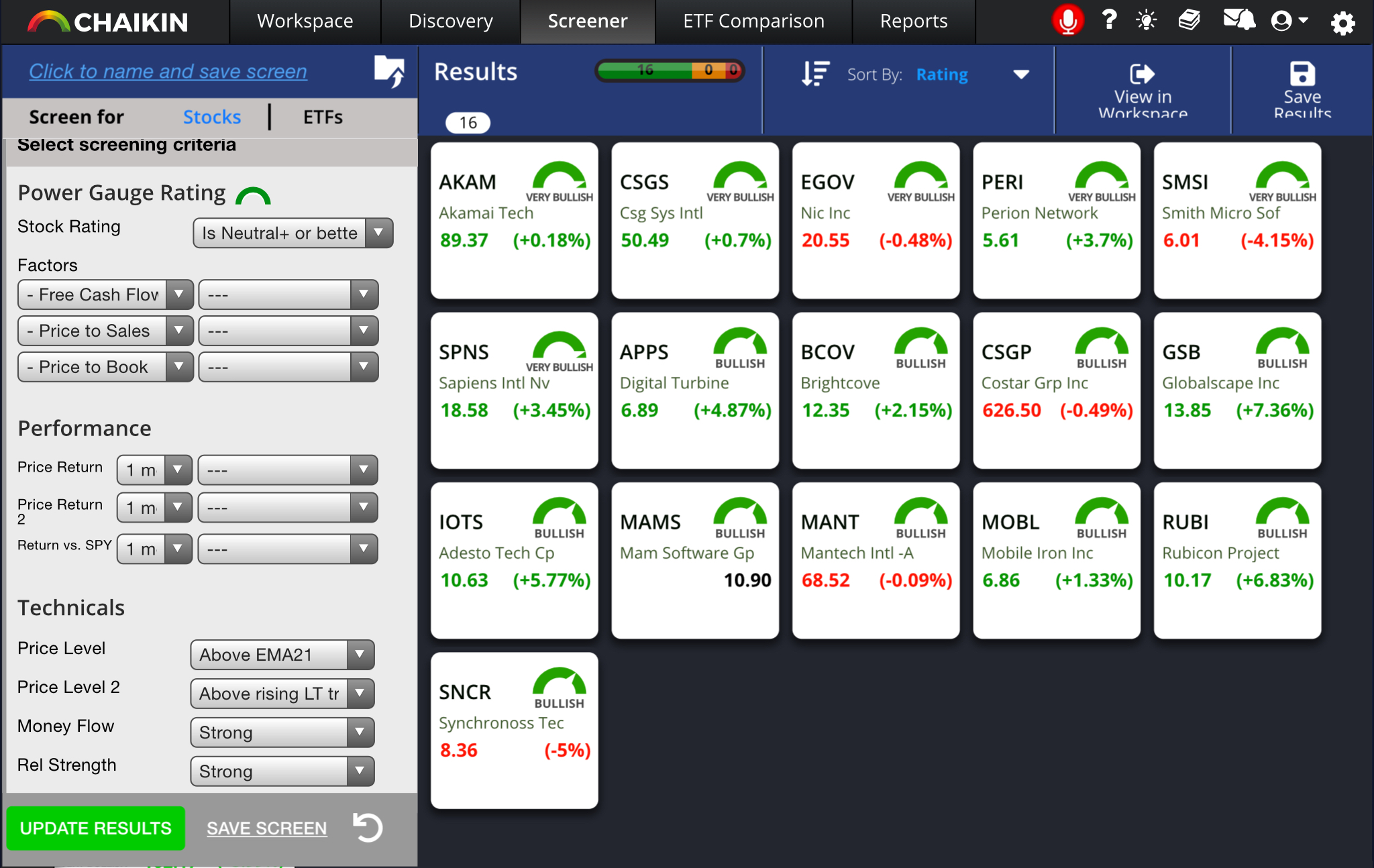Open the mail notifications bell icon
The height and width of the screenshot is (868, 1374).
[1238, 20]
